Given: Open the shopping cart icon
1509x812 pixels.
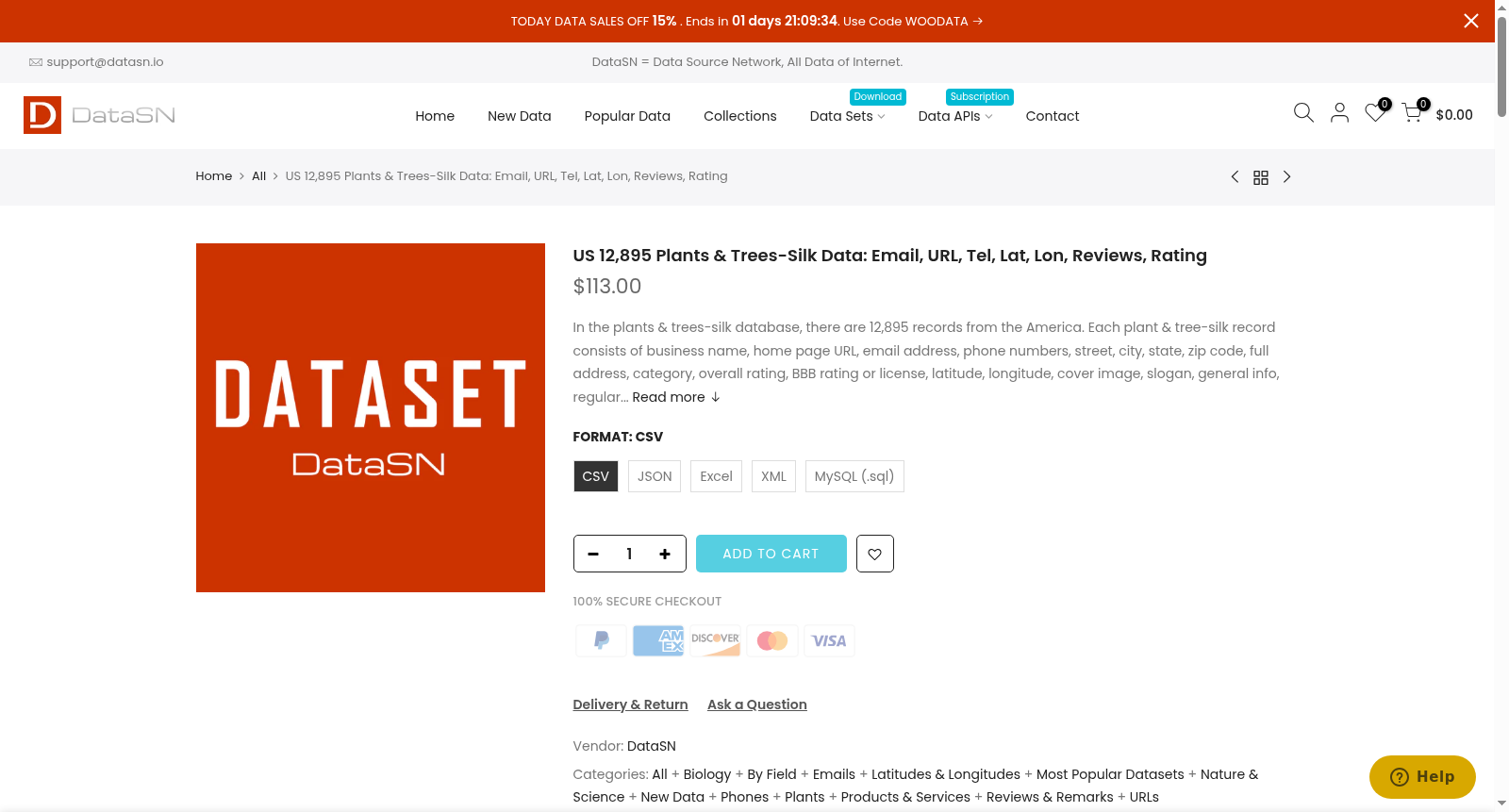Looking at the screenshot, I should (1412, 113).
